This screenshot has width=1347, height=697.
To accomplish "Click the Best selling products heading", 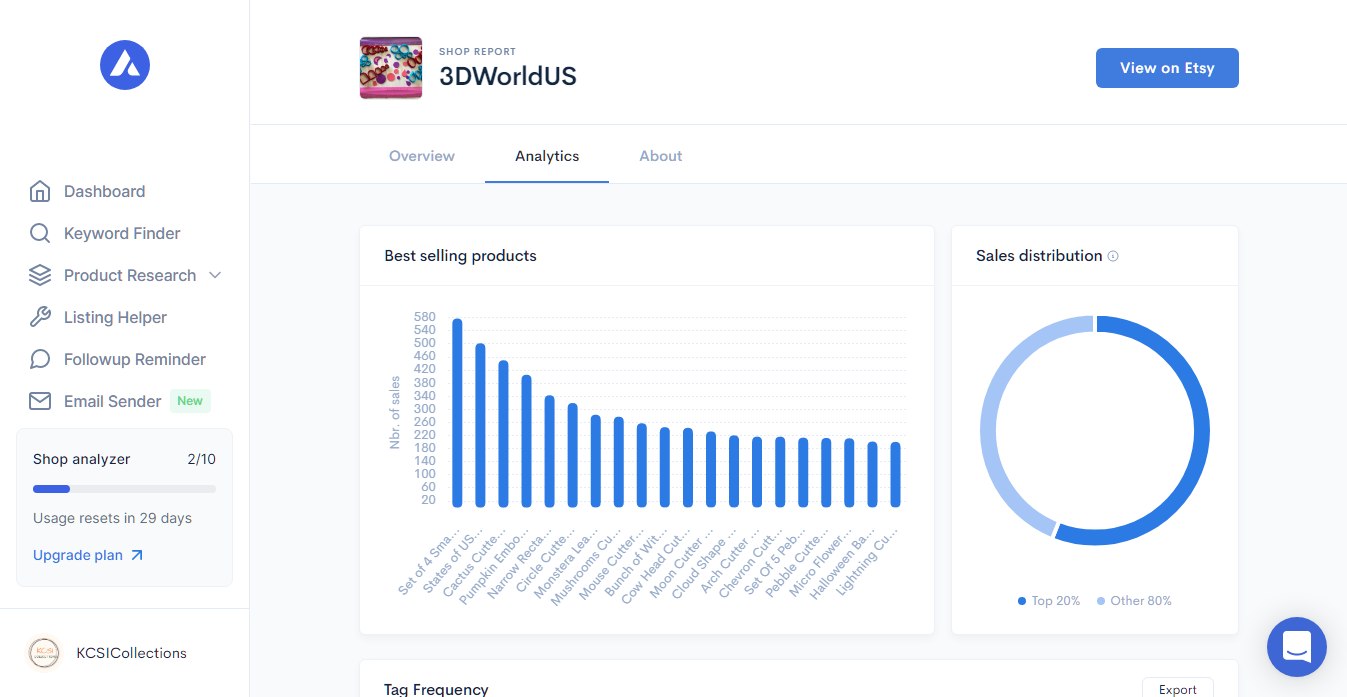I will pyautogui.click(x=460, y=256).
